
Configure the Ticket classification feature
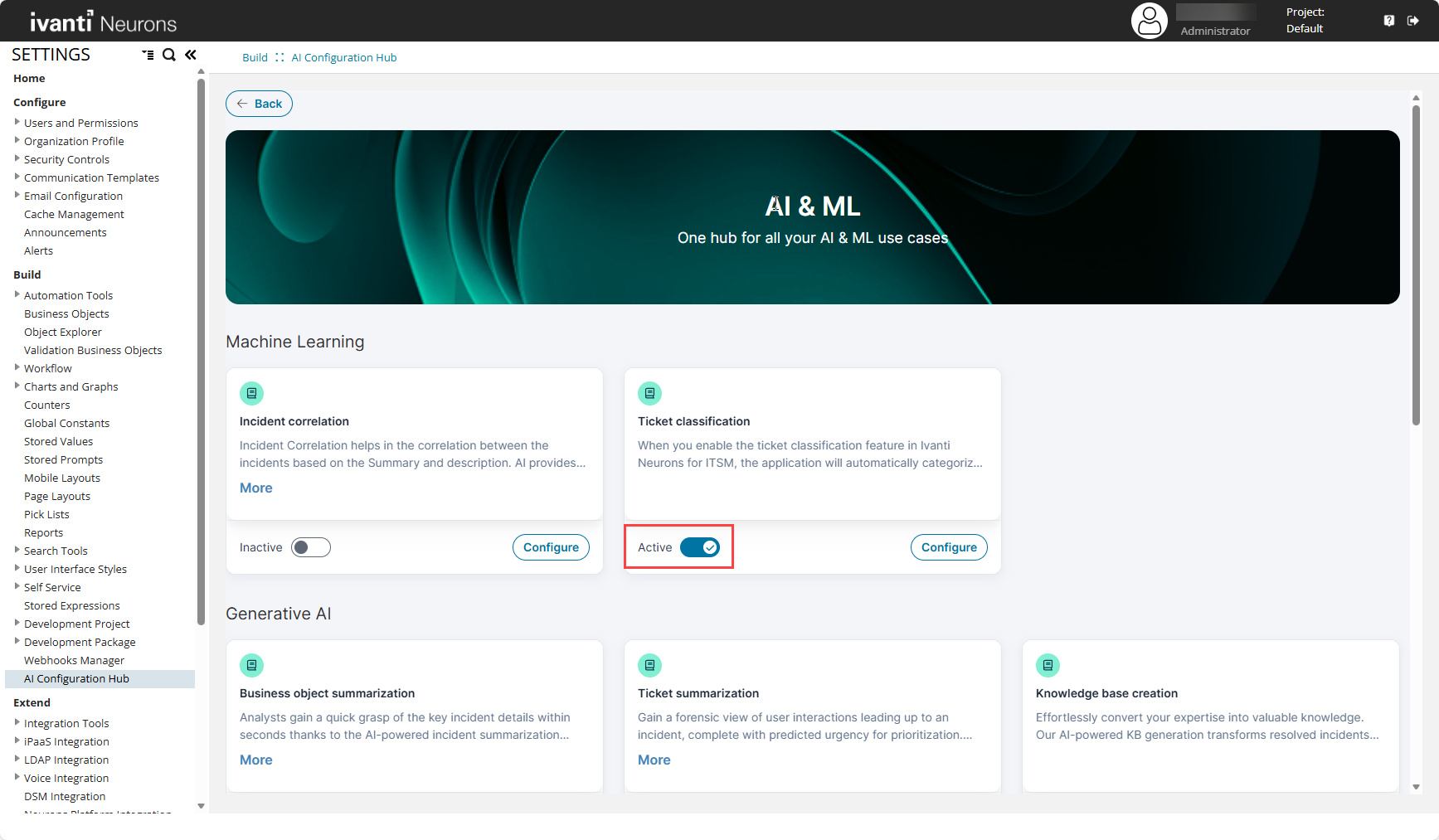pos(949,547)
